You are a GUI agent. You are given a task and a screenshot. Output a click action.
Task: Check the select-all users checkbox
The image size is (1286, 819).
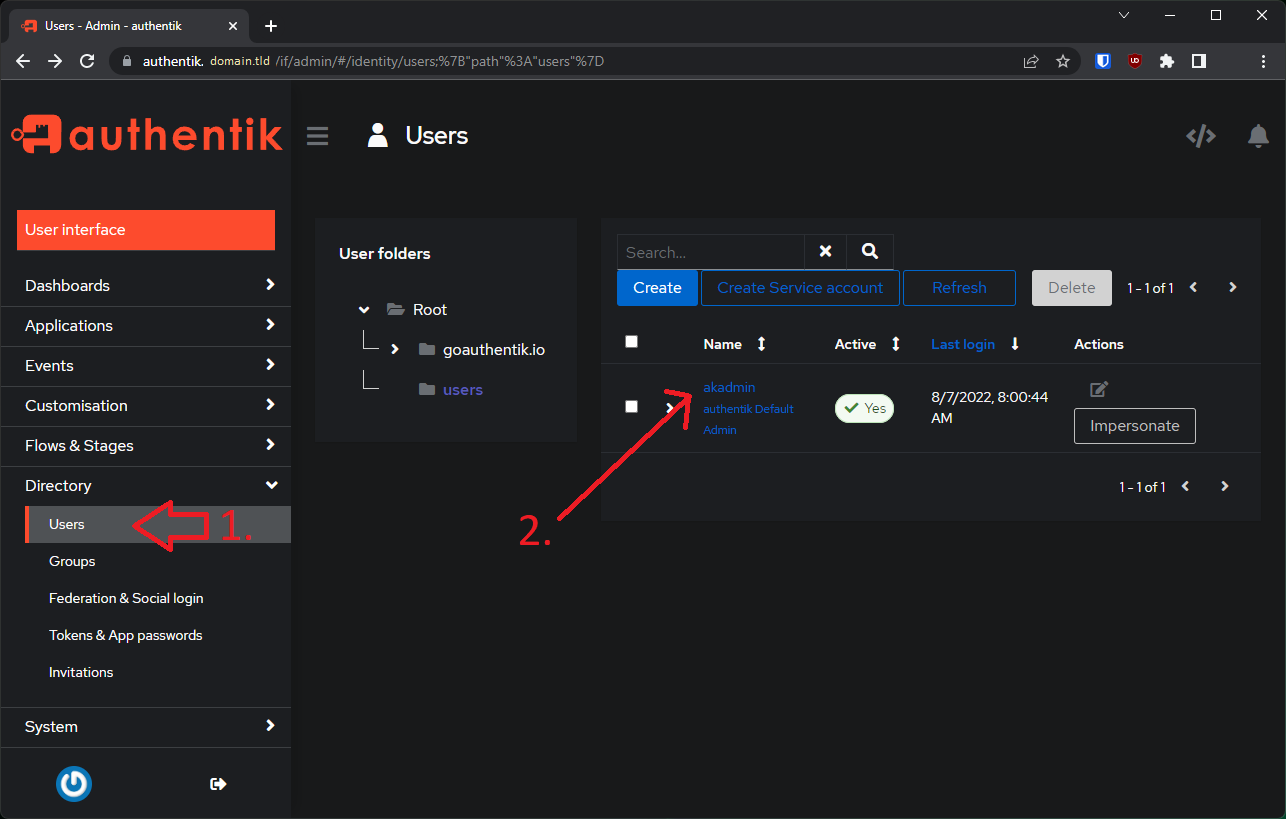(631, 342)
